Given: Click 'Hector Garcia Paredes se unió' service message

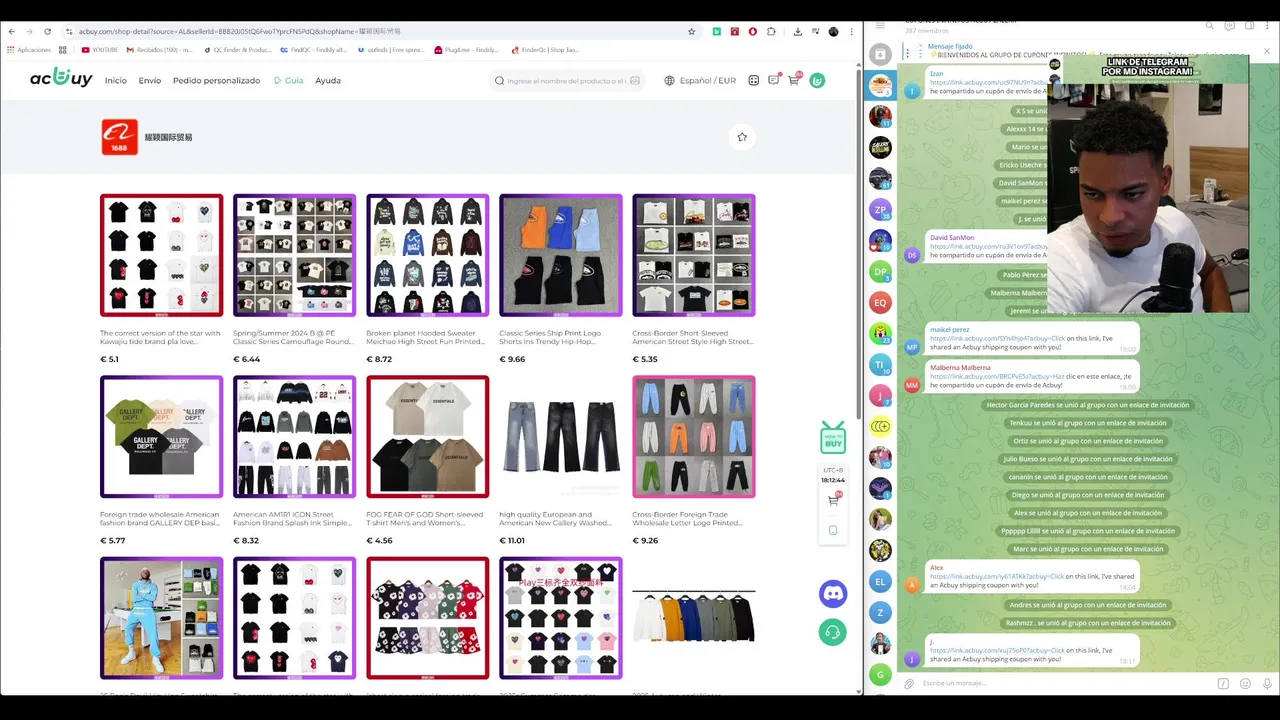Looking at the screenshot, I should point(1088,405).
